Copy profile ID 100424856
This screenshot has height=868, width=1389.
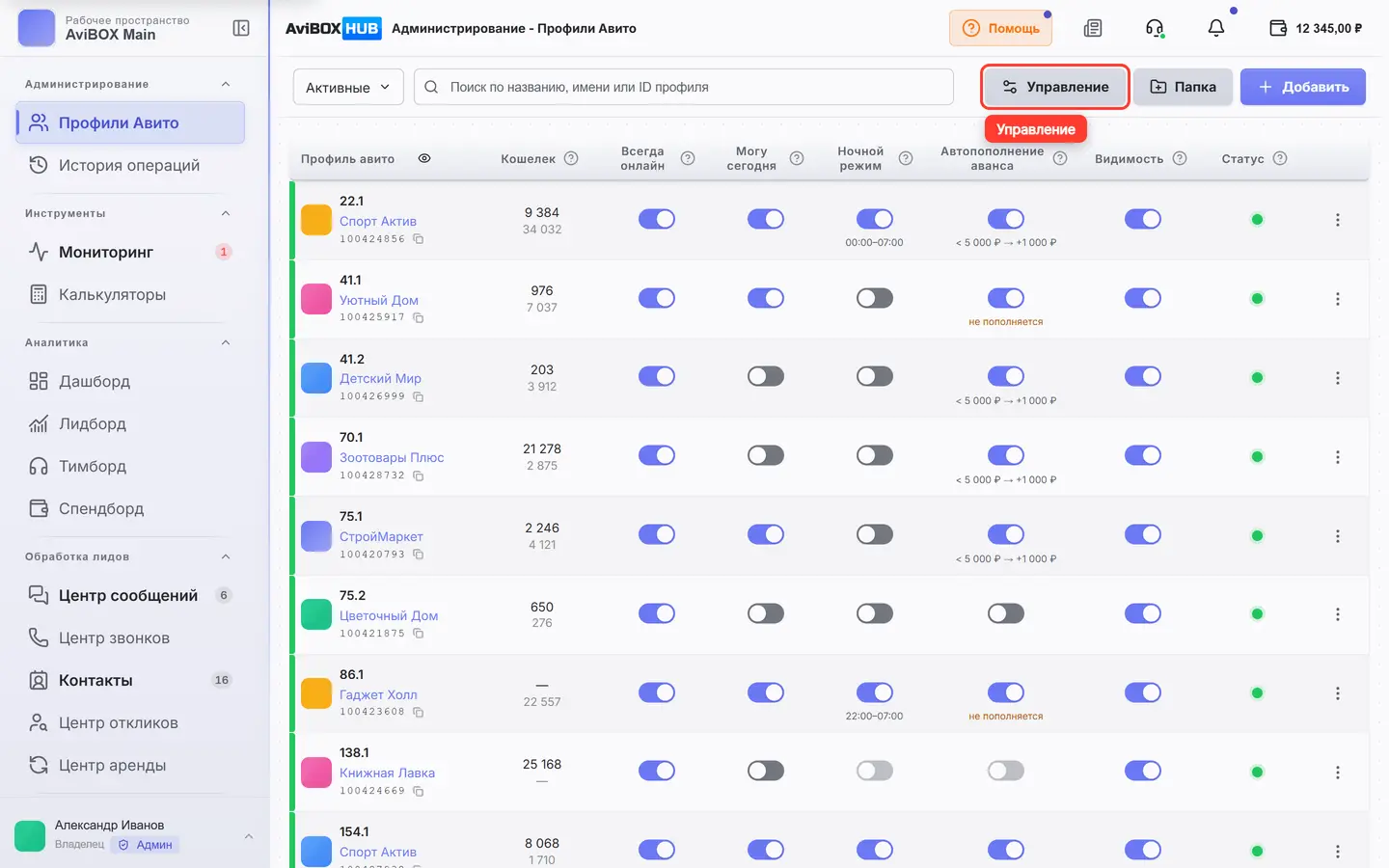419,239
